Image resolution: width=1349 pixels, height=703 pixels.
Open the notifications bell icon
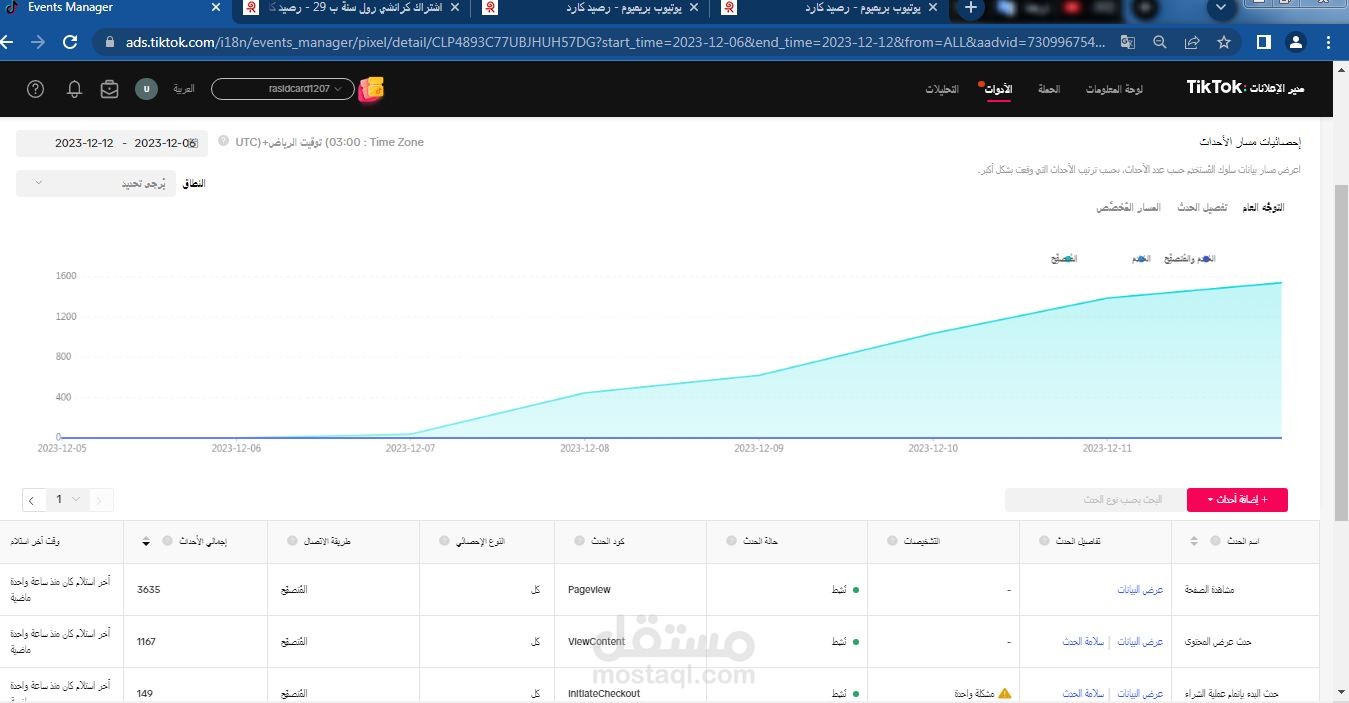(74, 89)
